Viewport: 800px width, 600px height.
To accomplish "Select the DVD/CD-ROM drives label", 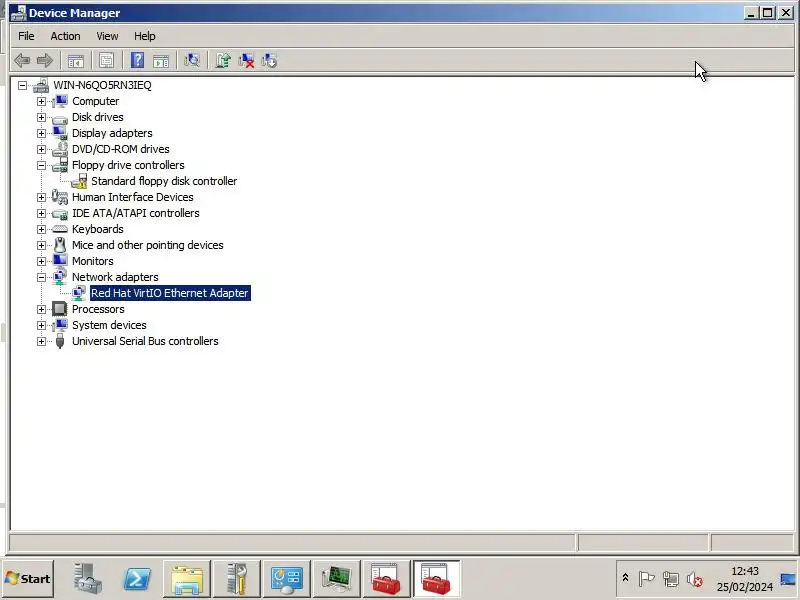I will click(x=120, y=149).
